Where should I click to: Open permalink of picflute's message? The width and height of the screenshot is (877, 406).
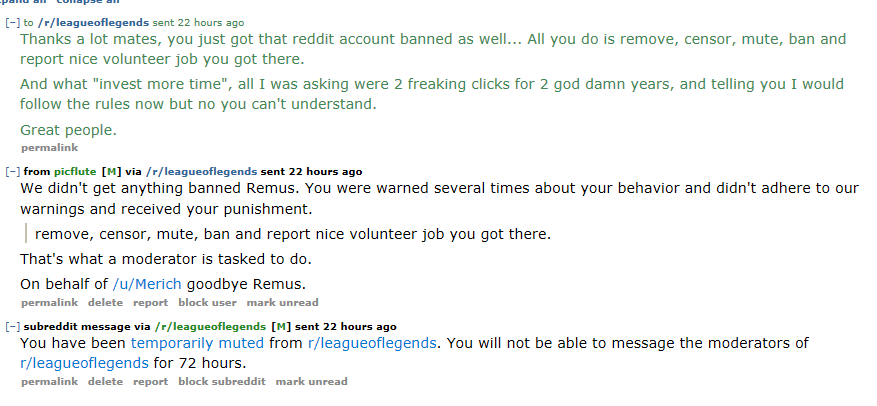[50, 303]
